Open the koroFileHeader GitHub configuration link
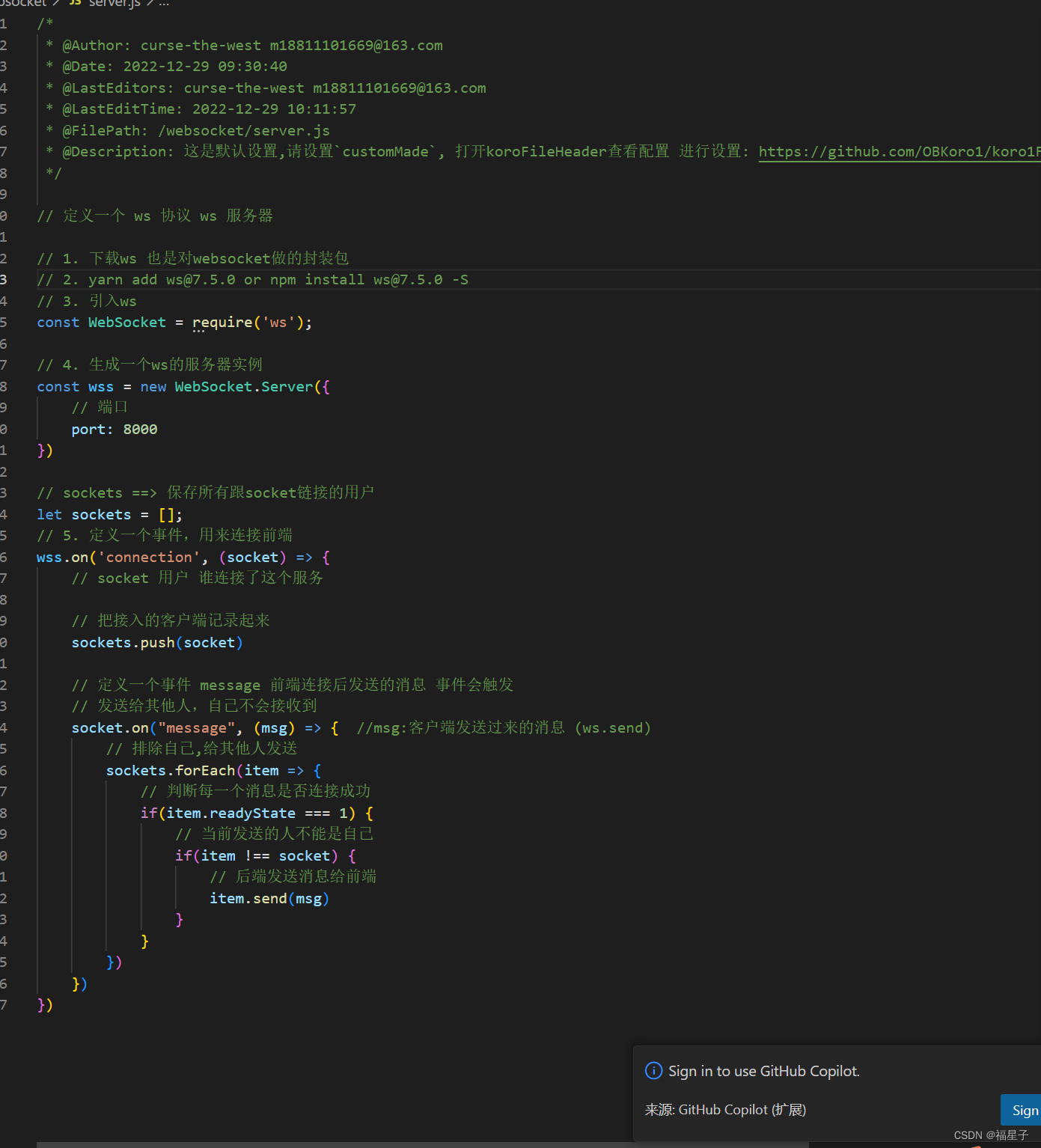 coord(898,151)
